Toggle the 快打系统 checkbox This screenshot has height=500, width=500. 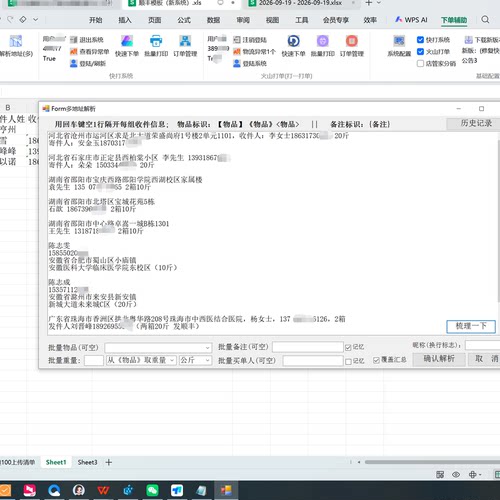pos(420,40)
